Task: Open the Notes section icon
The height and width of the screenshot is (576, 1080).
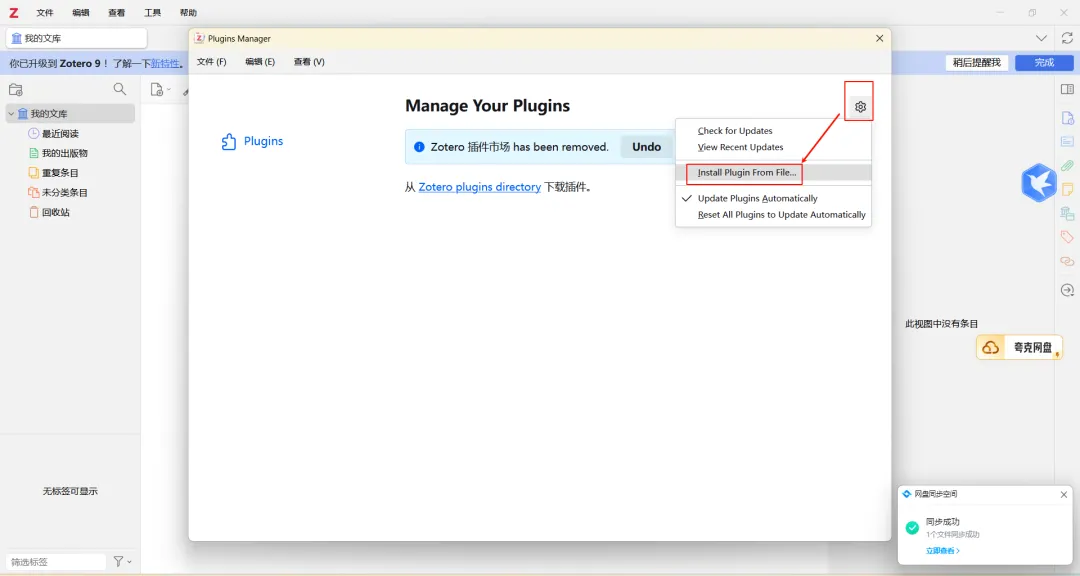Action: (1067, 189)
